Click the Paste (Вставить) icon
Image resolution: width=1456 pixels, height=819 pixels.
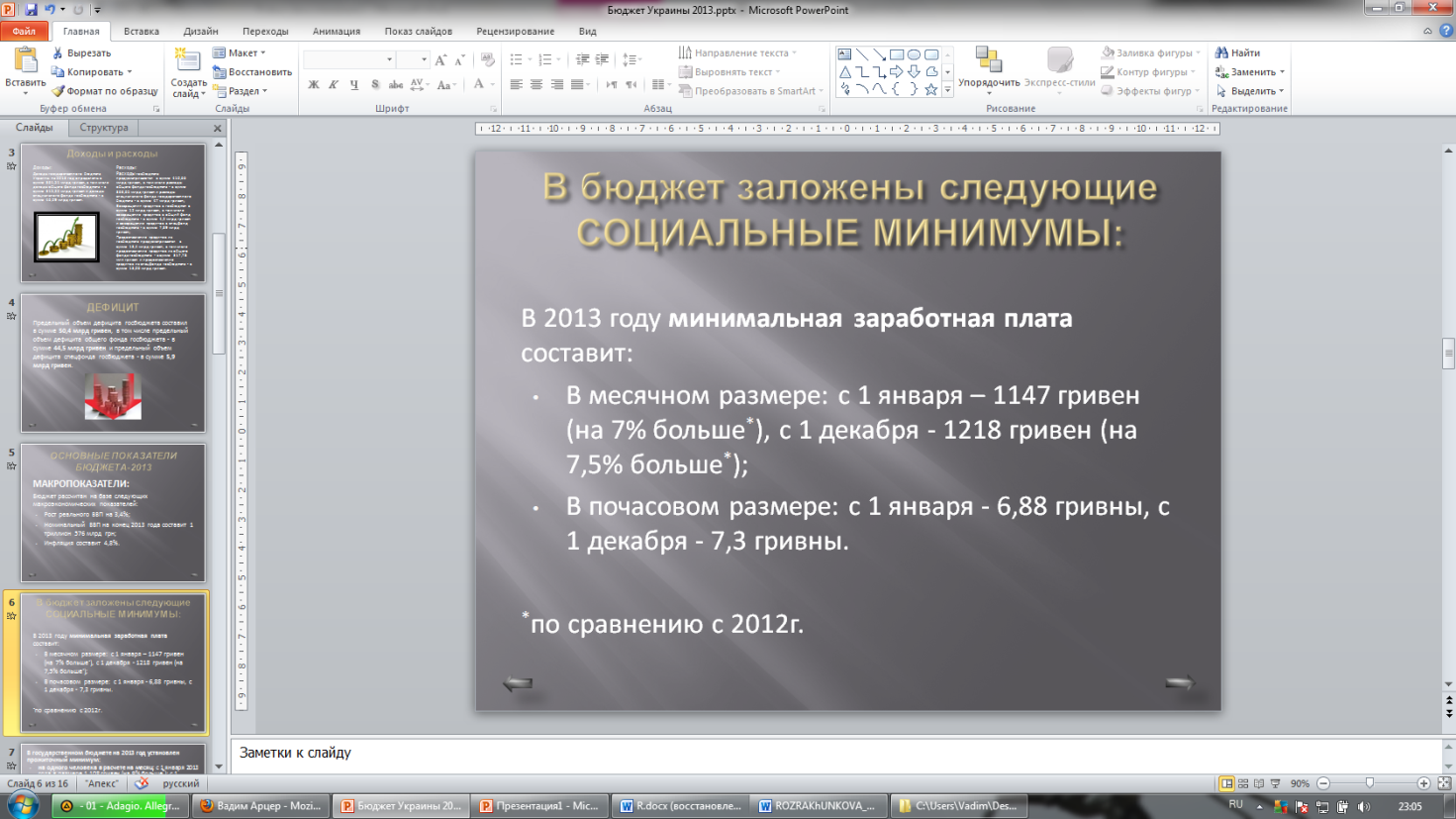pos(25,59)
